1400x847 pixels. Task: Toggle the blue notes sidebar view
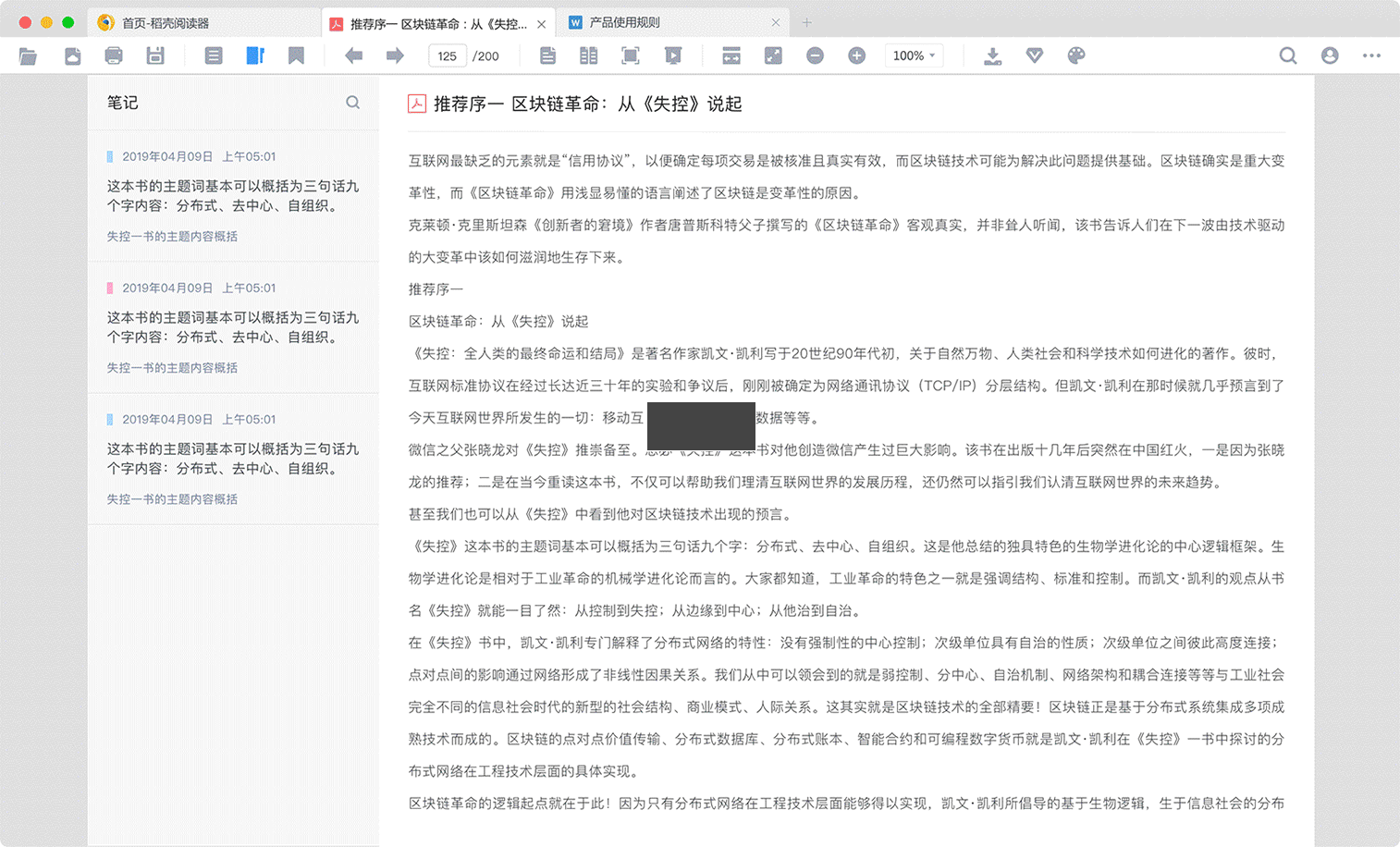255,55
